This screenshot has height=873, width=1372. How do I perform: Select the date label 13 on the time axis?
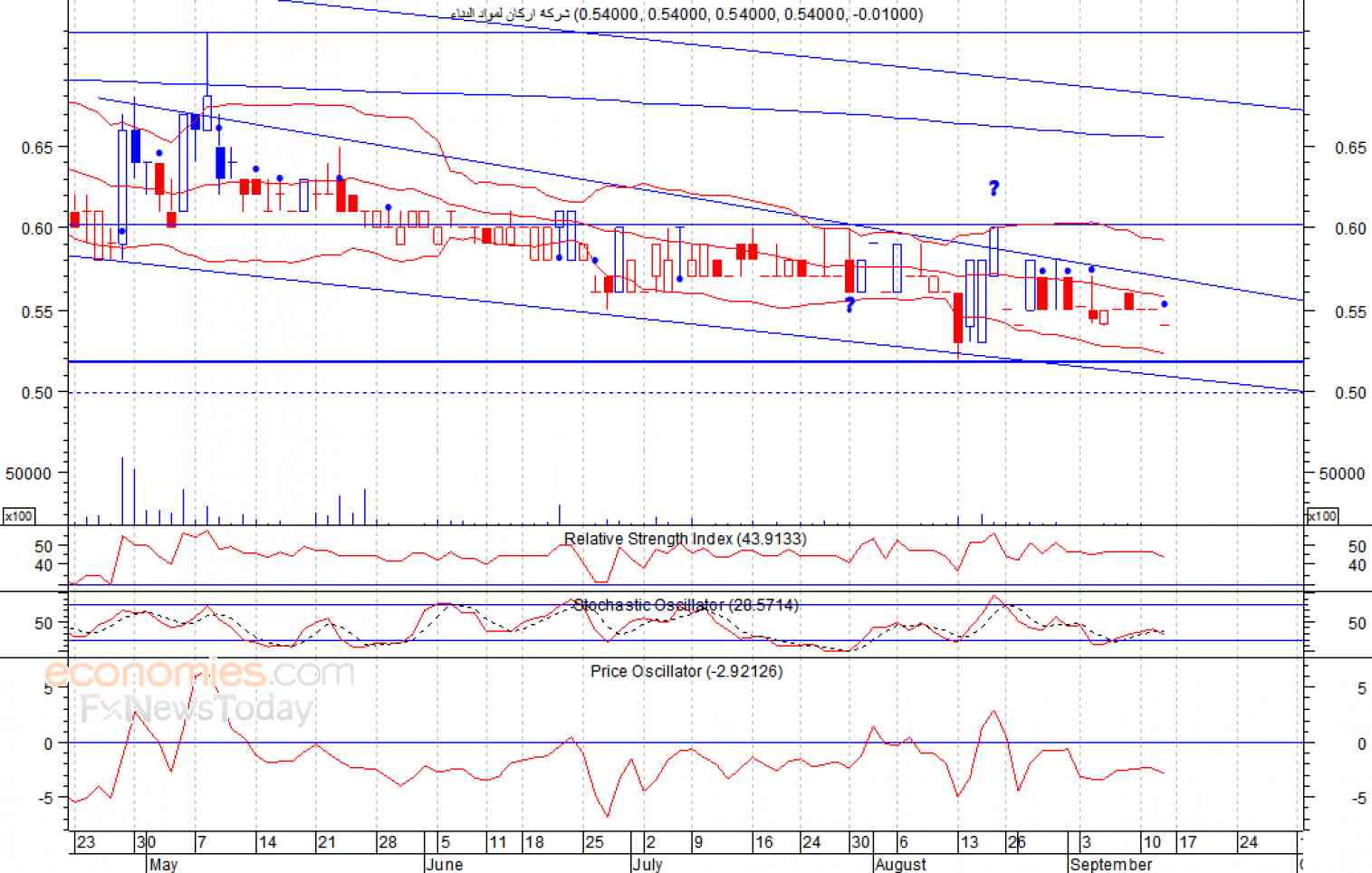coord(969,842)
